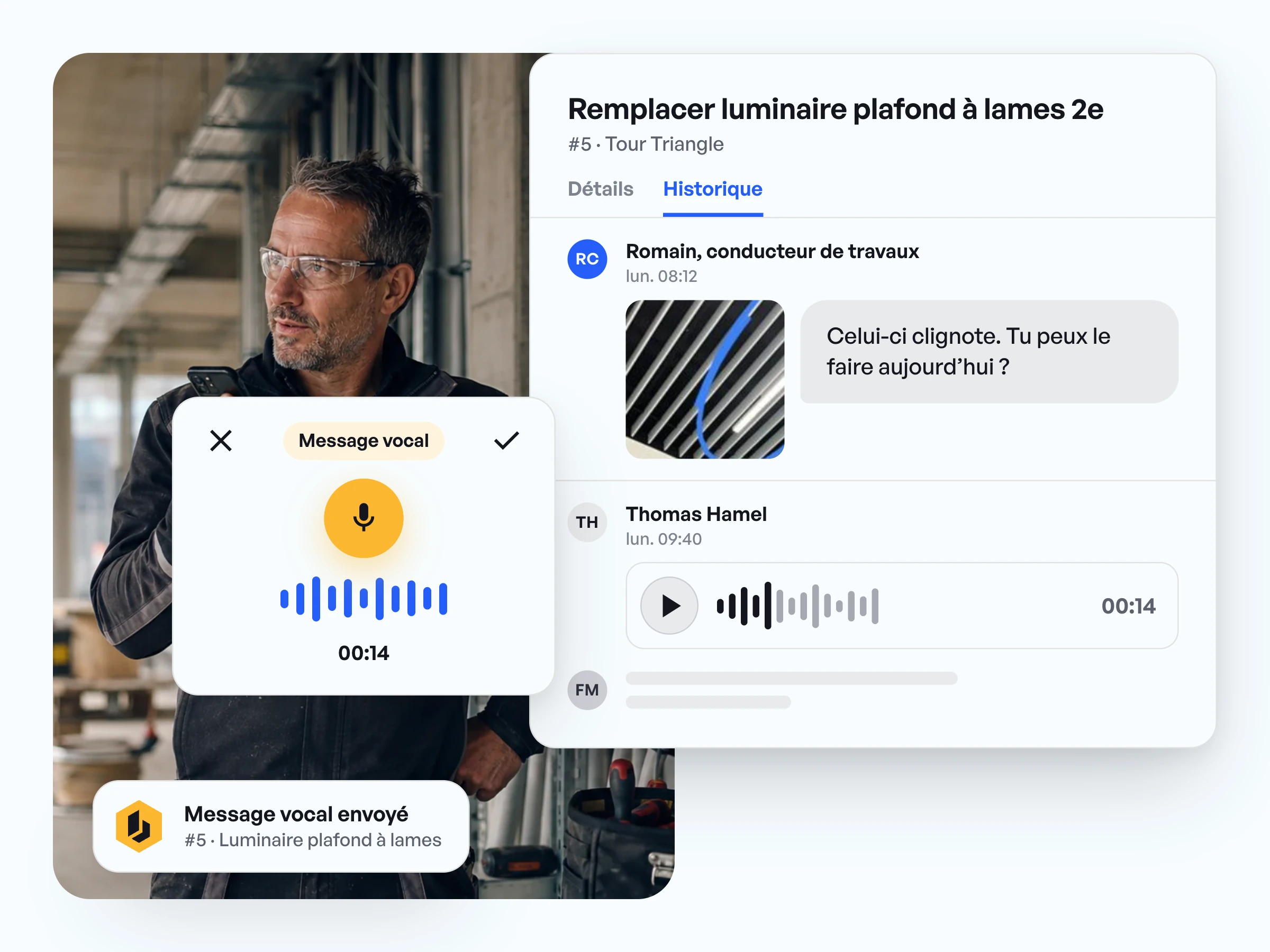Switch to the Détails tab
The image size is (1270, 952).
pos(600,189)
